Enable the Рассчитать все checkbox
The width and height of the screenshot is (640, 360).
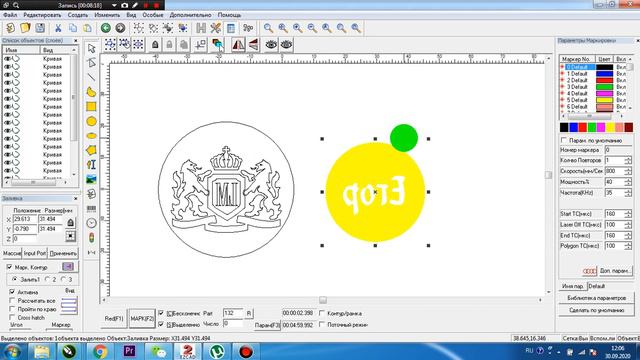[x=12, y=300]
